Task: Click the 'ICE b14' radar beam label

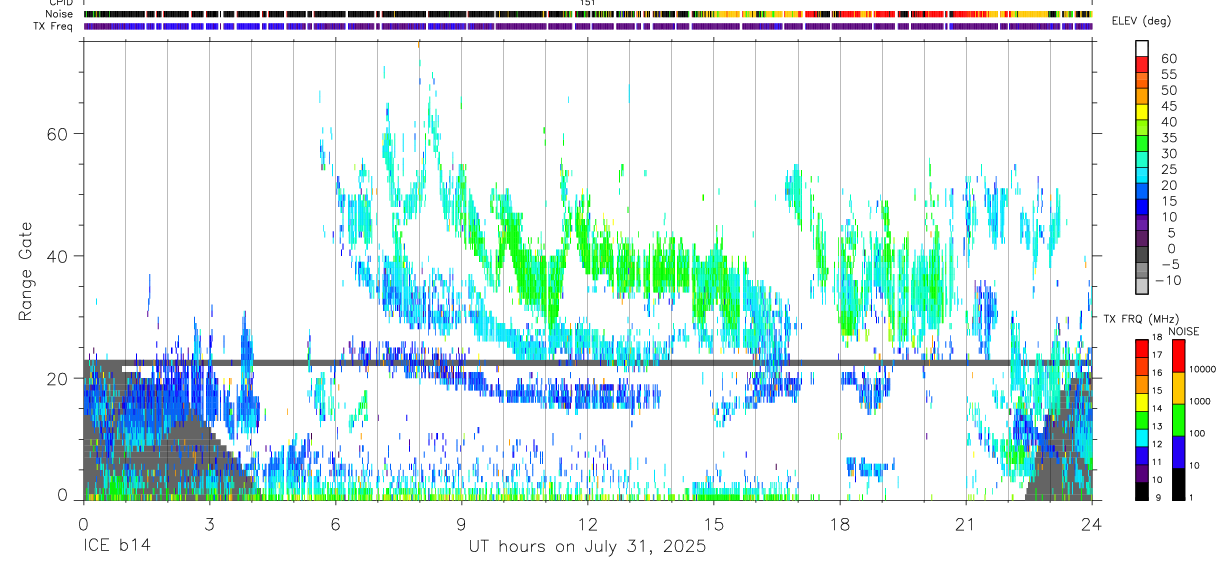Action: point(118,547)
